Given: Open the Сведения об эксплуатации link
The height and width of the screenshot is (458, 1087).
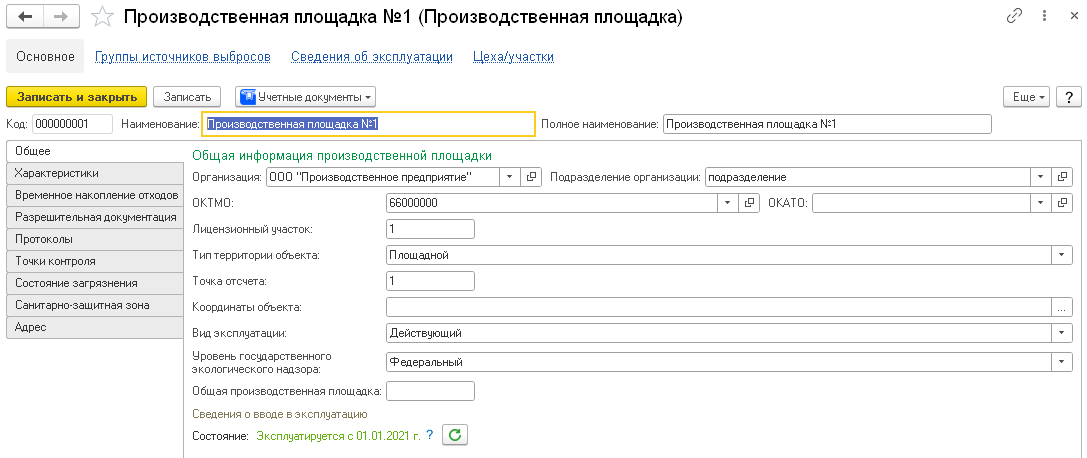Looking at the screenshot, I should point(372,57).
